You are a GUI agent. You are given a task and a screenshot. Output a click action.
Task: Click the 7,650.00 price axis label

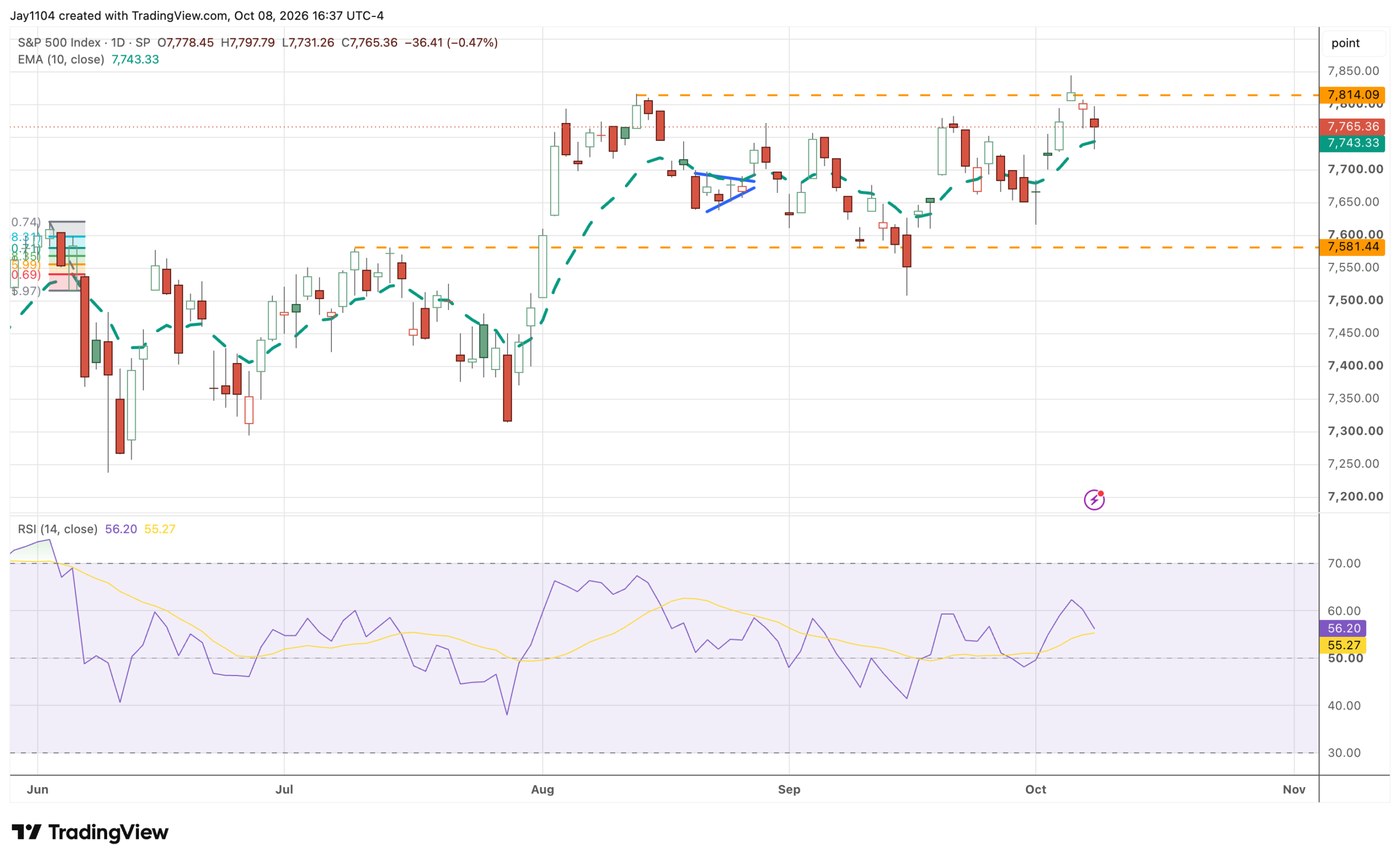pyautogui.click(x=1355, y=203)
